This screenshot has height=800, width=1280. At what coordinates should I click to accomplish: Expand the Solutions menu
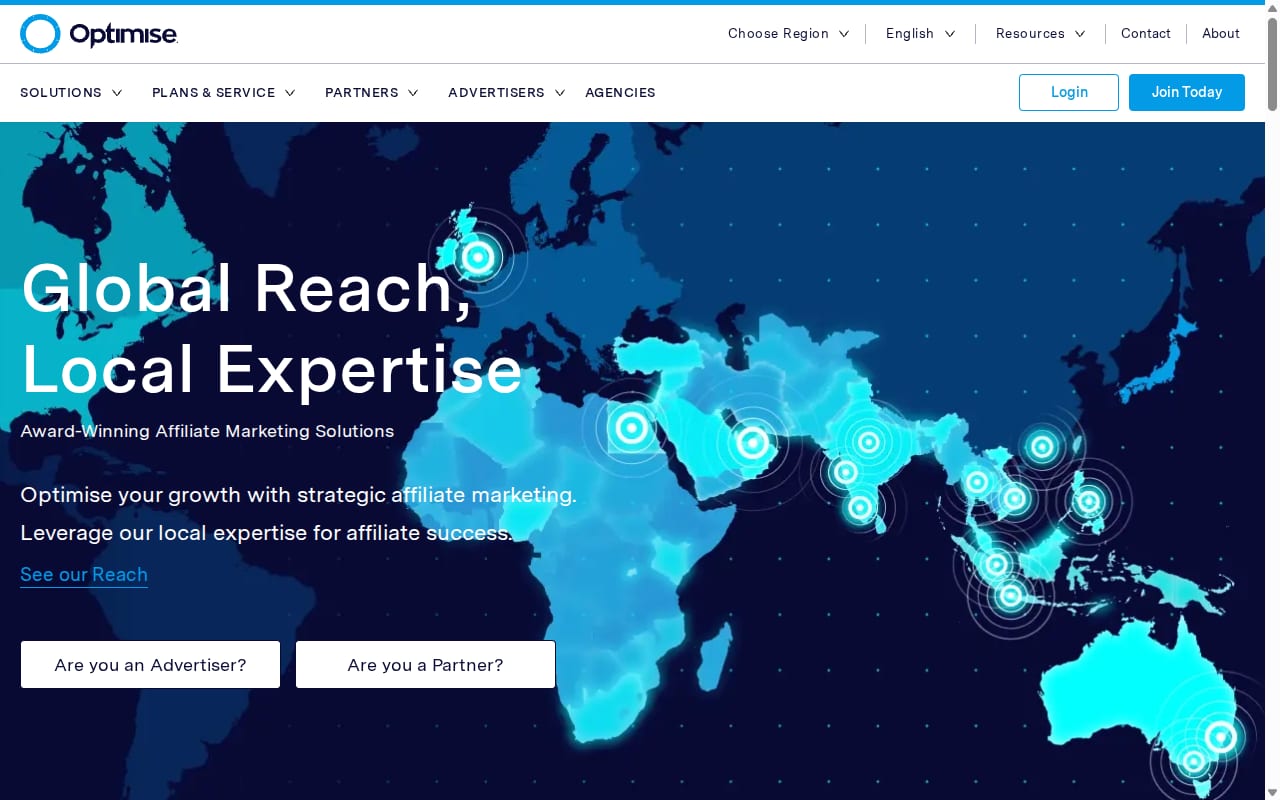71,93
